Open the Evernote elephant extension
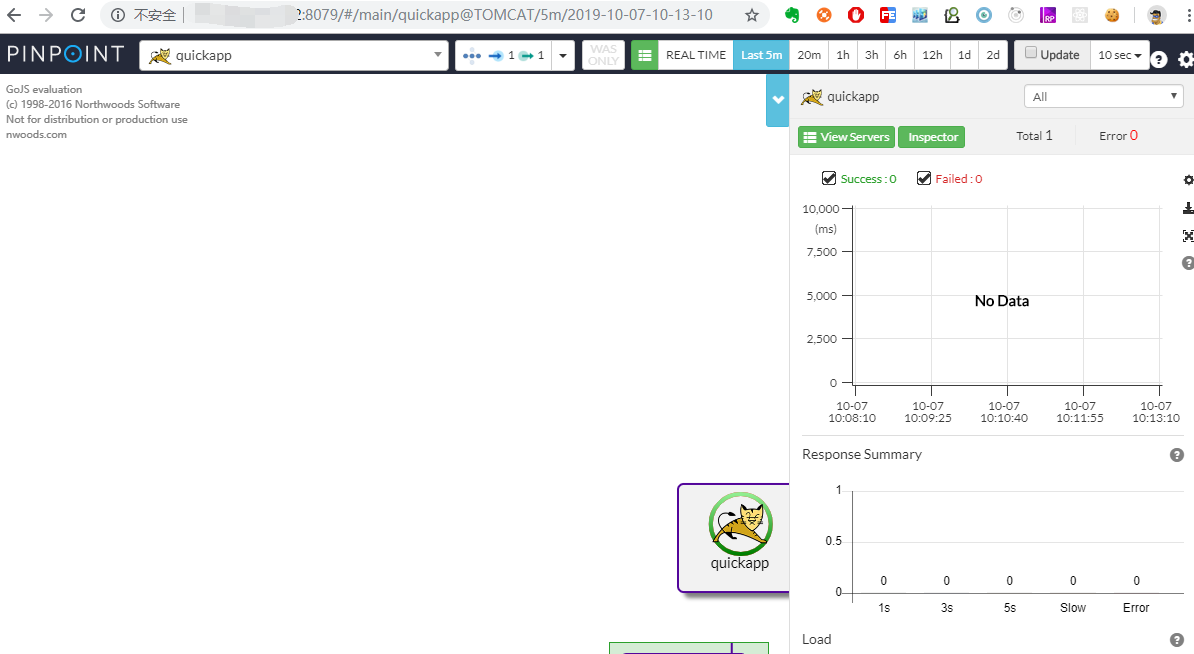This screenshot has height=654, width=1194. tap(792, 14)
